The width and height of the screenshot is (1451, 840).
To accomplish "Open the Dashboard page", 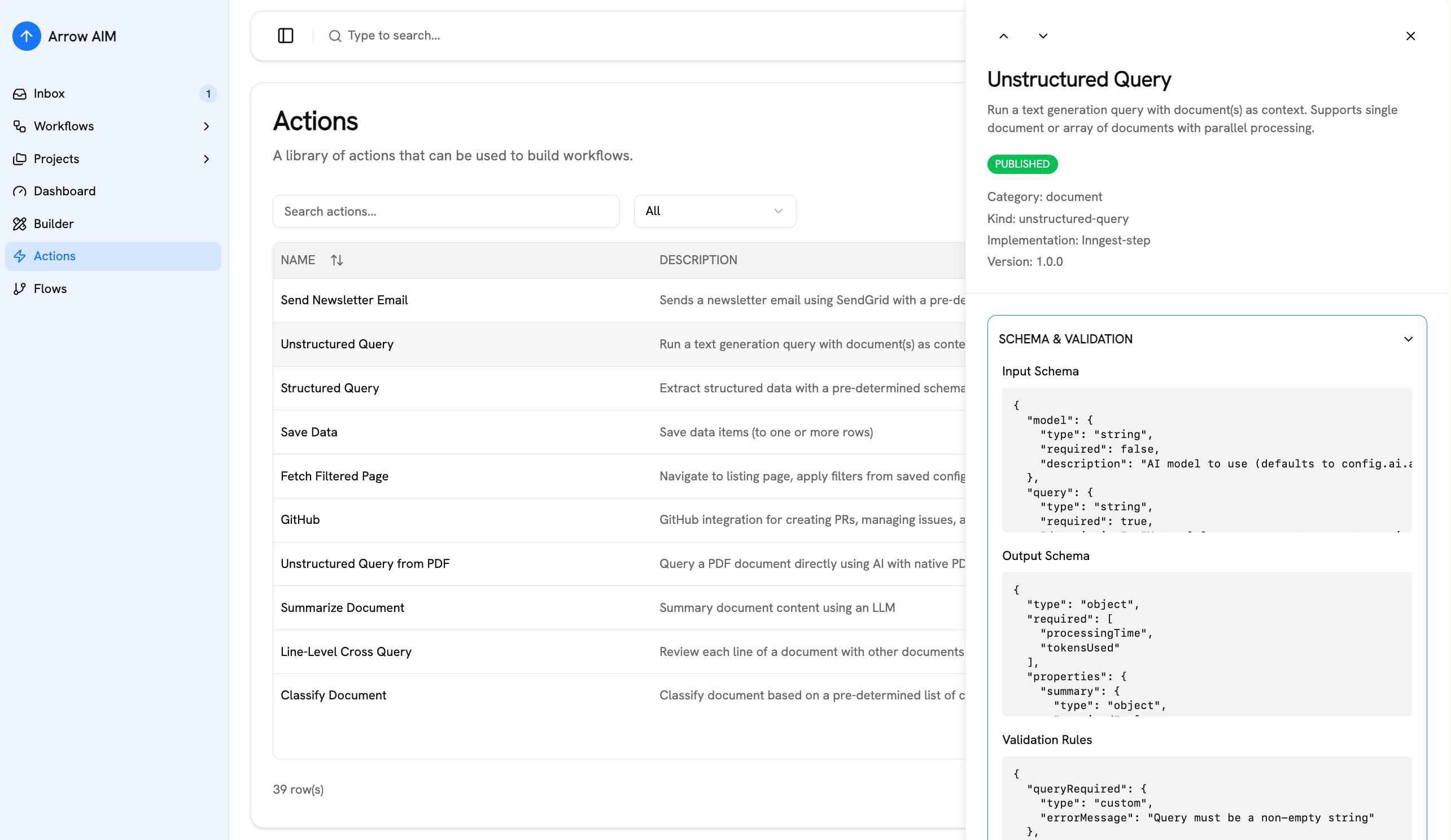I will pyautogui.click(x=64, y=191).
